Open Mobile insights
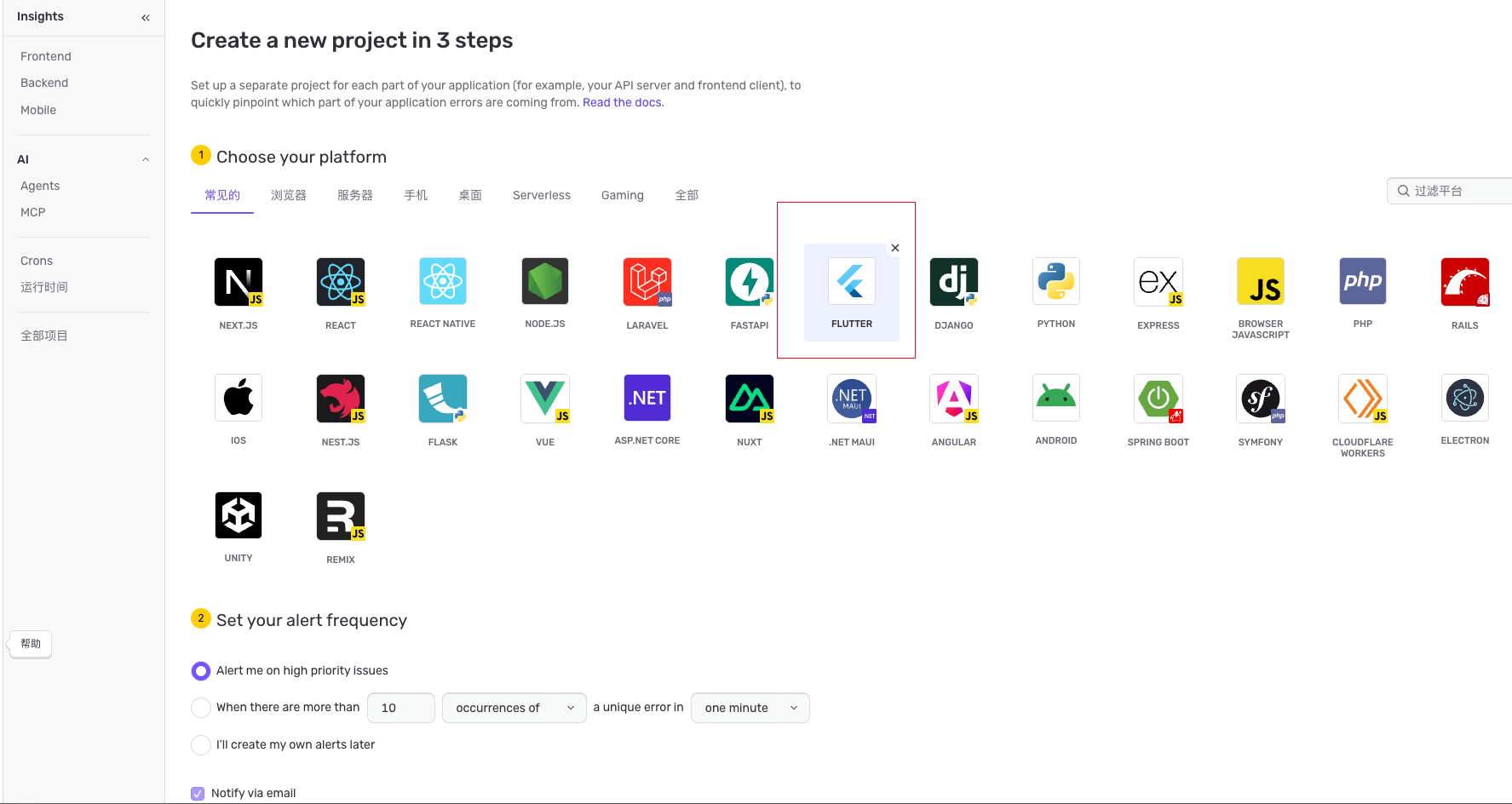The image size is (1512, 804). pos(38,110)
